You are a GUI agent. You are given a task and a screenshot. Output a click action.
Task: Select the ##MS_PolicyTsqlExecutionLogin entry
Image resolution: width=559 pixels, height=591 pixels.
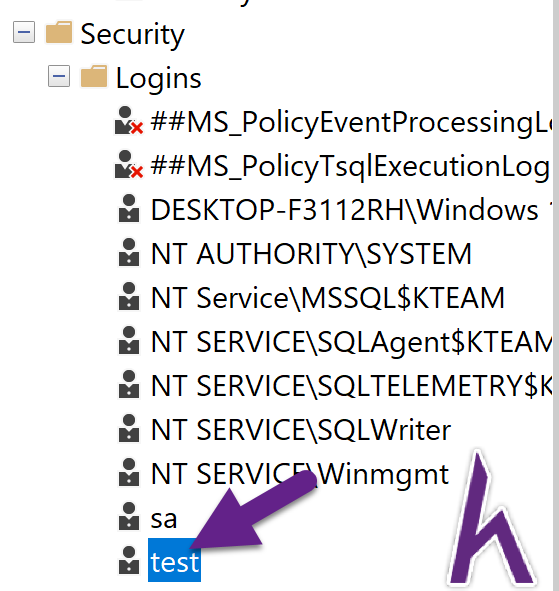pyautogui.click(x=351, y=166)
